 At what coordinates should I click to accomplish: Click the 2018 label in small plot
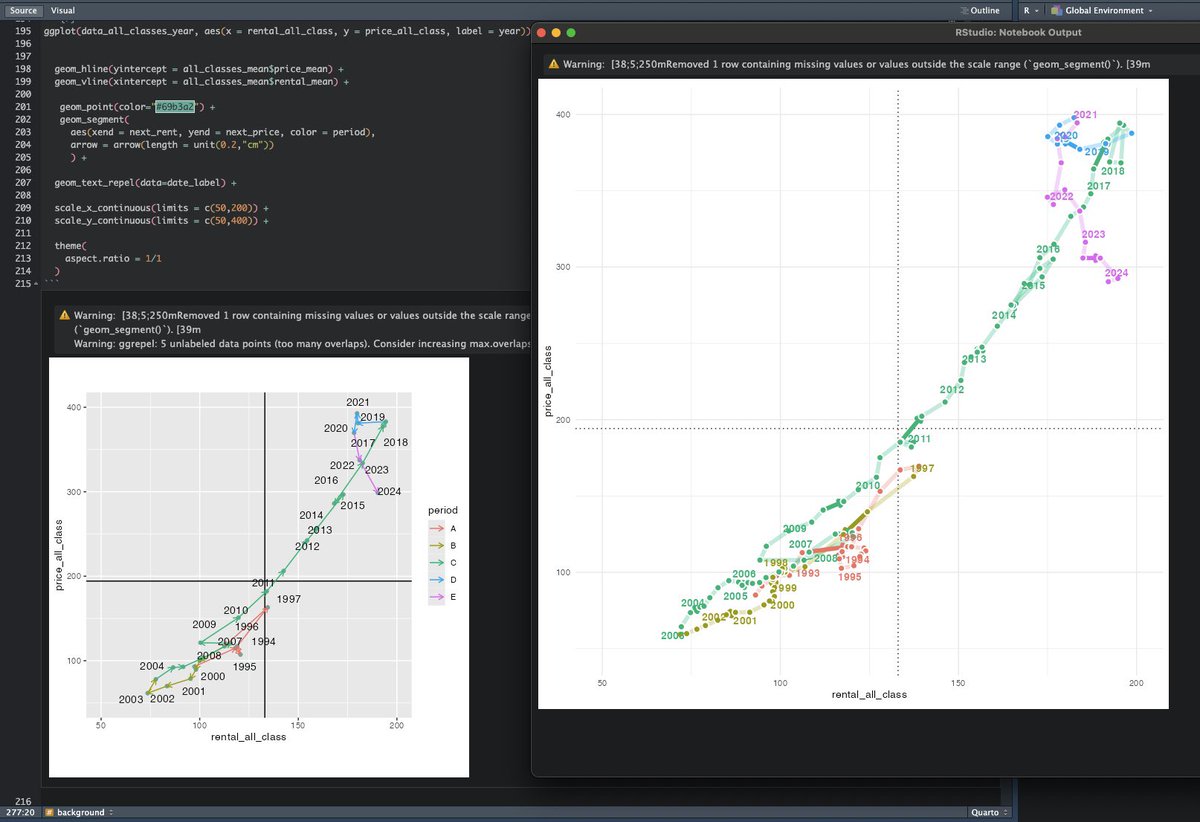pos(396,442)
